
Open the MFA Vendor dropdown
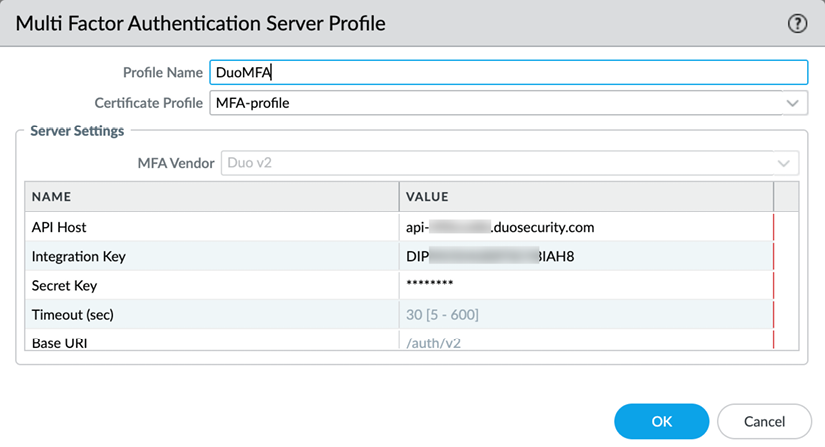pyautogui.click(x=510, y=163)
